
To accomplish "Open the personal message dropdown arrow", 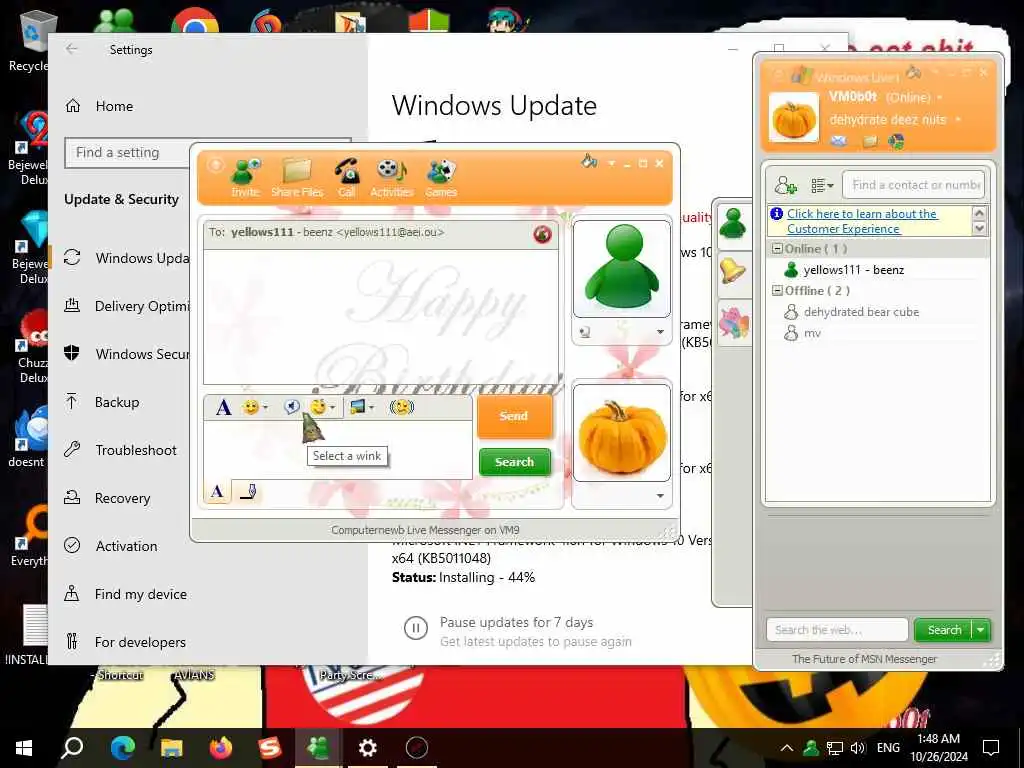I will (x=958, y=120).
